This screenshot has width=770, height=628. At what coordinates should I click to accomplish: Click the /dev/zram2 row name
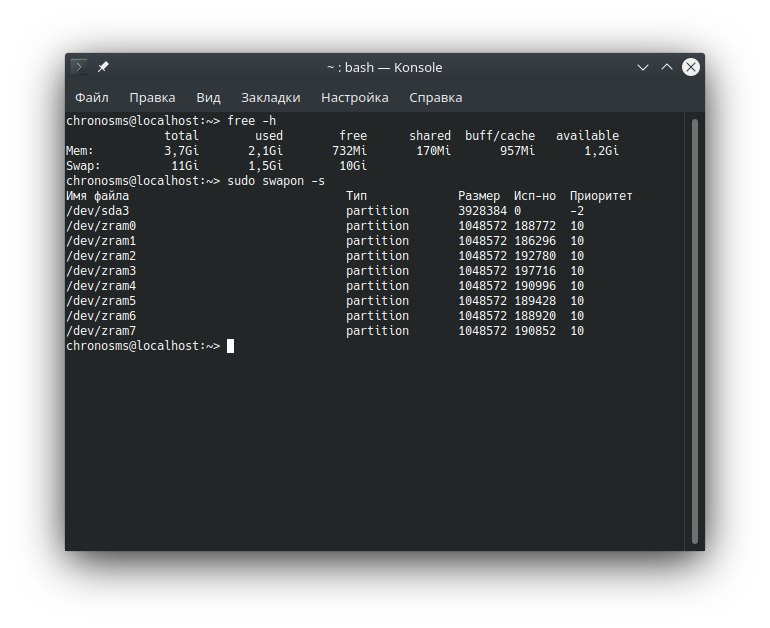coord(101,256)
